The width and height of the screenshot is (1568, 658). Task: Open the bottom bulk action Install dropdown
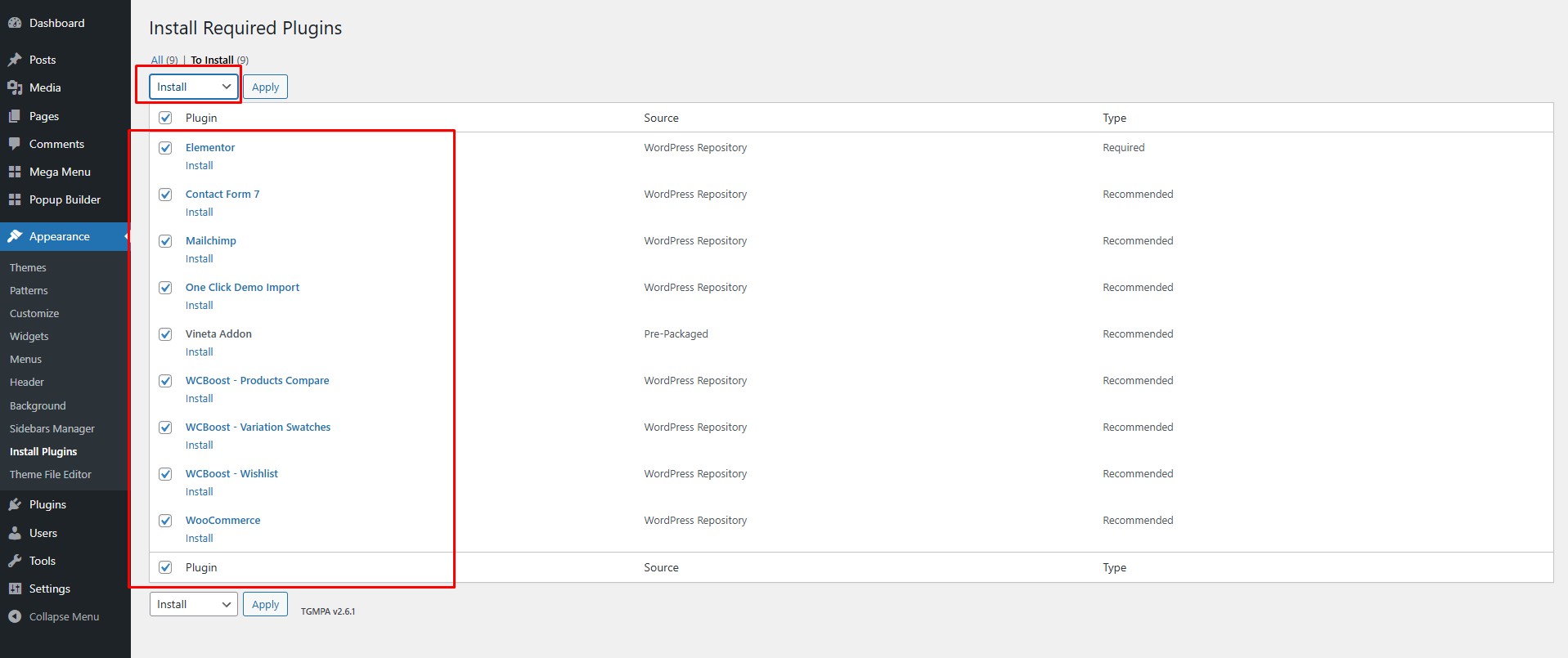tap(194, 604)
